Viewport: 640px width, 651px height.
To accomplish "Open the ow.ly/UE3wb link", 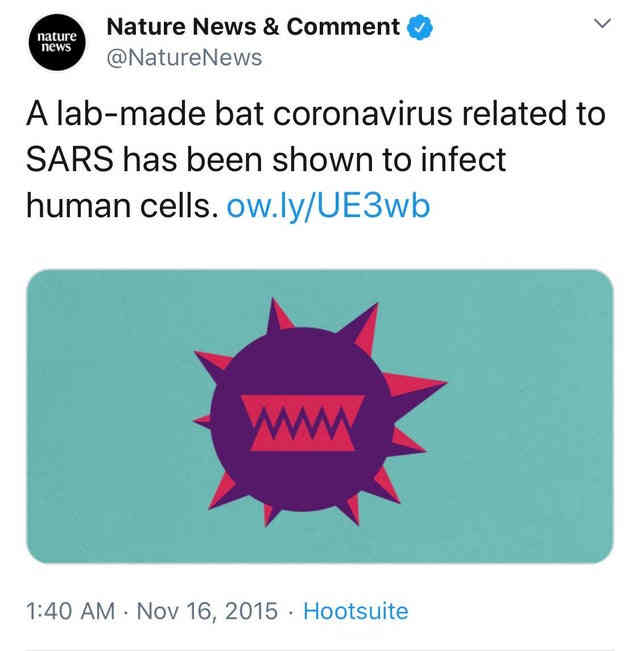I will tap(329, 206).
